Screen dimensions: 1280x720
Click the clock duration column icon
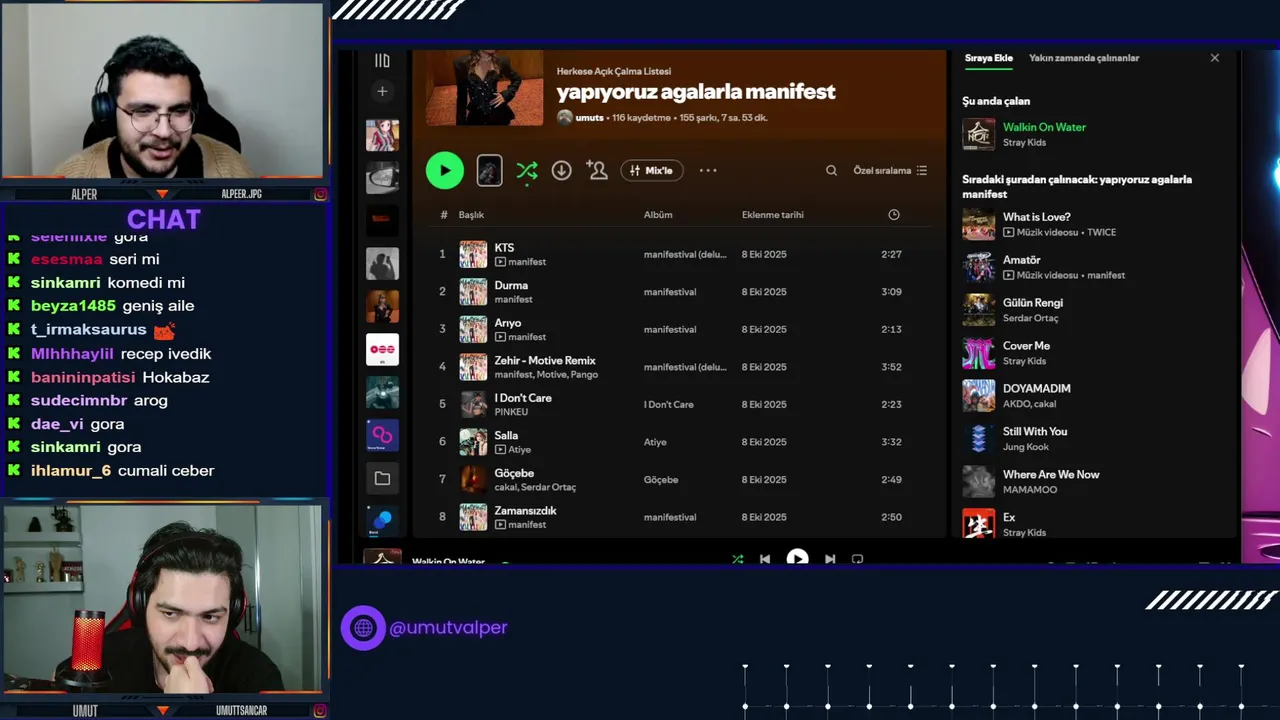click(x=894, y=215)
